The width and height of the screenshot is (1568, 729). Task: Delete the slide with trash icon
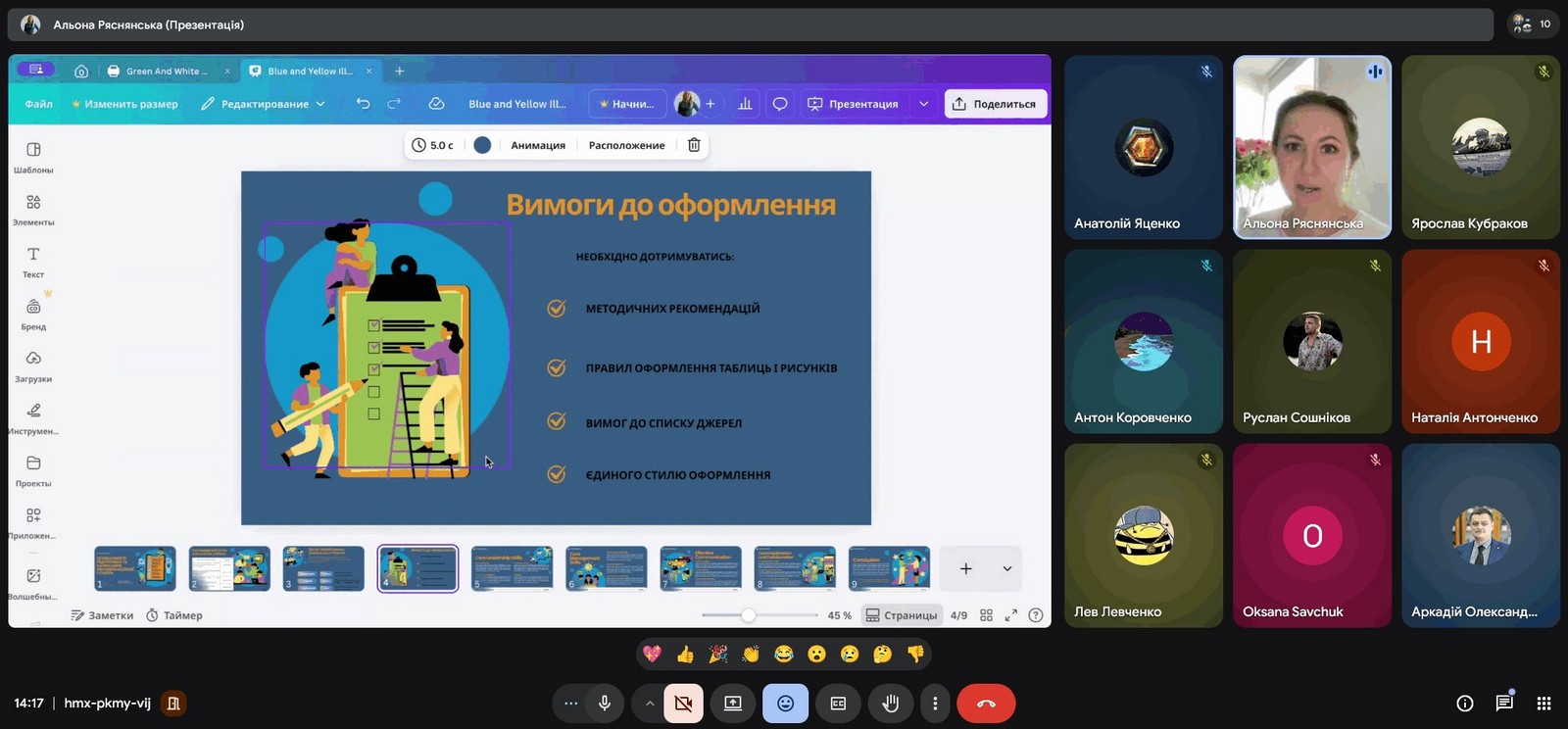694,145
